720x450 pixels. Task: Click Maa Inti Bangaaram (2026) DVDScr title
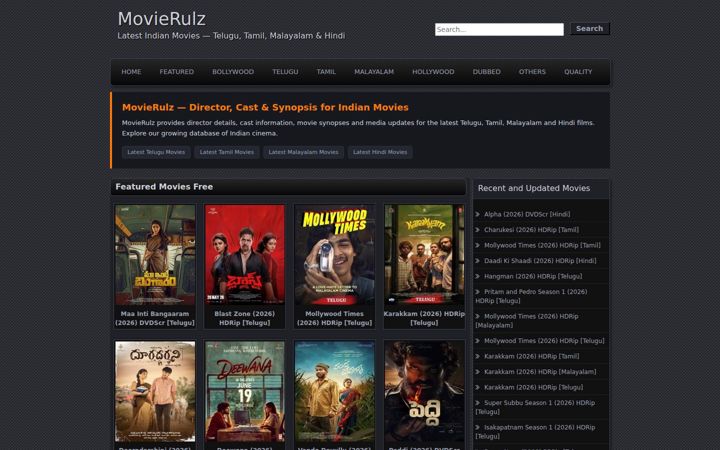pyautogui.click(x=155, y=318)
